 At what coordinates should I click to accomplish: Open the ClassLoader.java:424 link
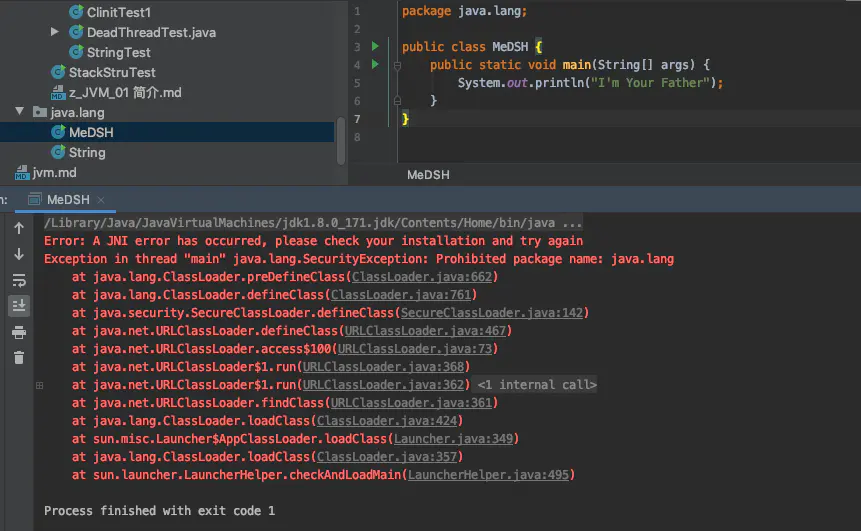387,421
